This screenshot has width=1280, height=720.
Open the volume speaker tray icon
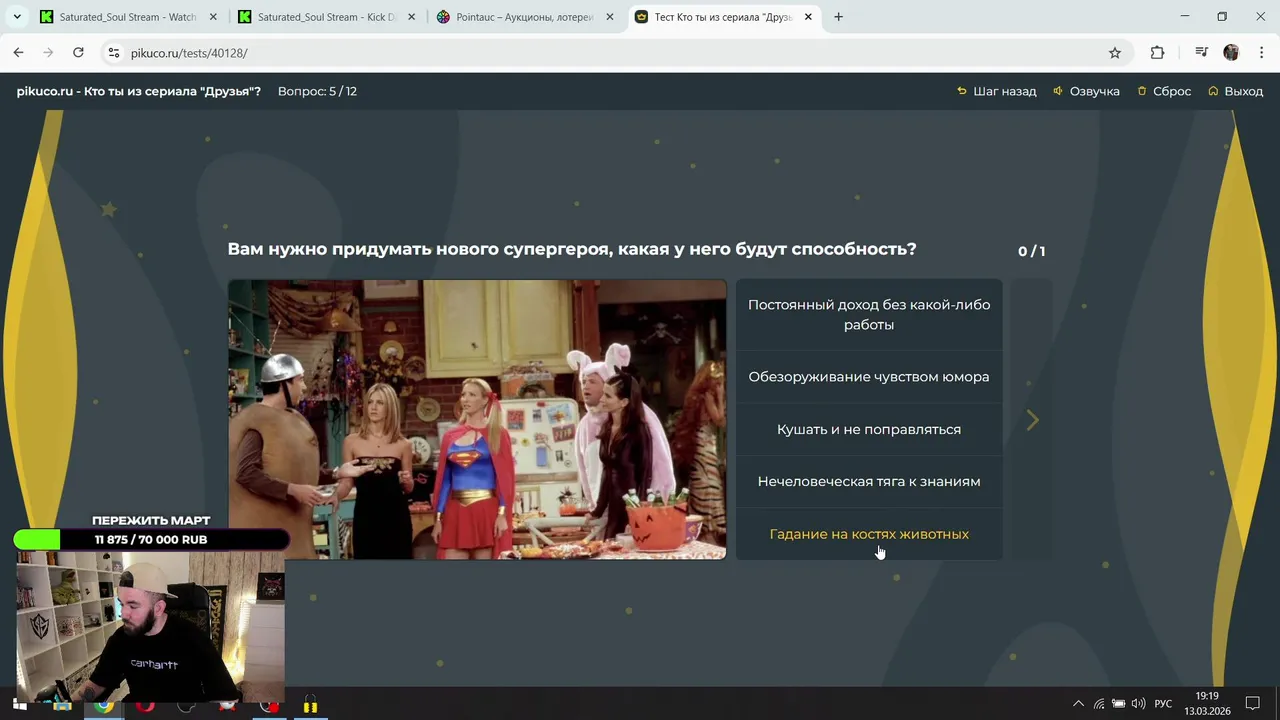coord(1139,704)
